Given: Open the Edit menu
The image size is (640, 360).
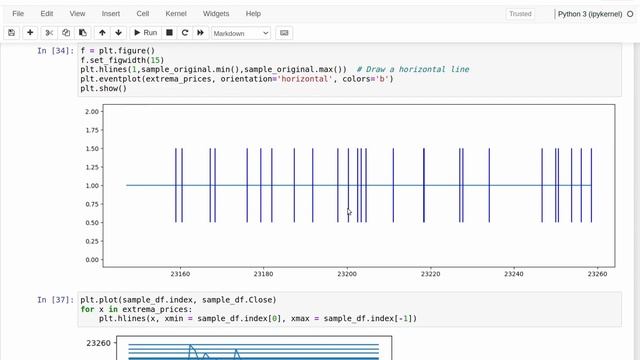Looking at the screenshot, I should [x=47, y=13].
